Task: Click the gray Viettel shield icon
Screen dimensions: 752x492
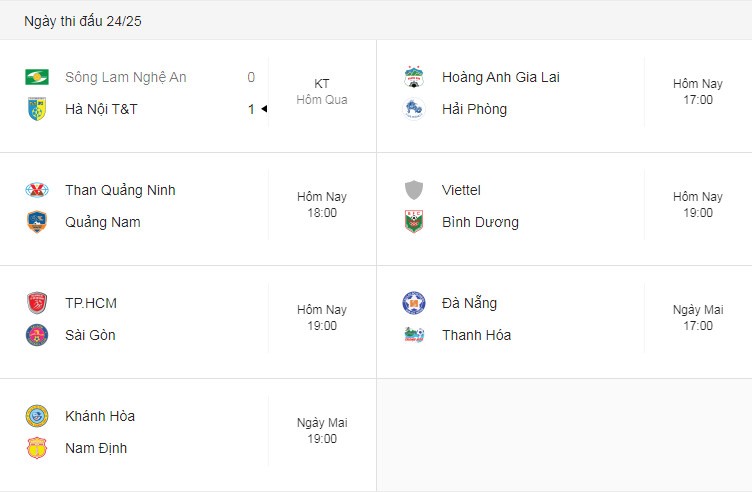Action: [x=413, y=190]
